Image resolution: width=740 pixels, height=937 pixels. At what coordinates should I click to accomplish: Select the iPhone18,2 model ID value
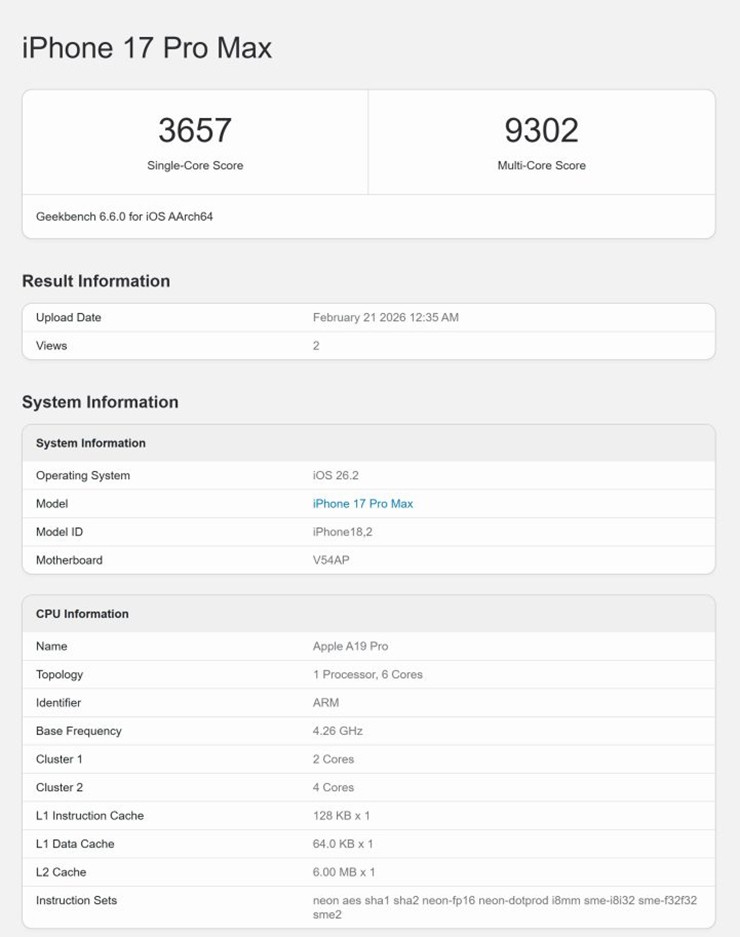click(343, 532)
